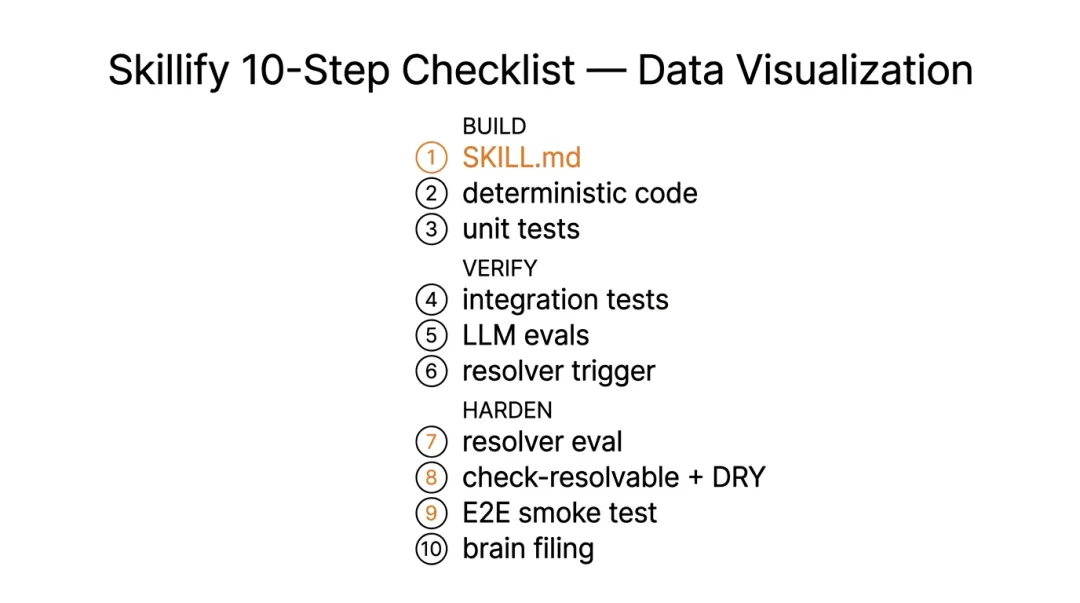Click the circled number 2 icon
Screen dimensions: 1080x603
click(431, 193)
